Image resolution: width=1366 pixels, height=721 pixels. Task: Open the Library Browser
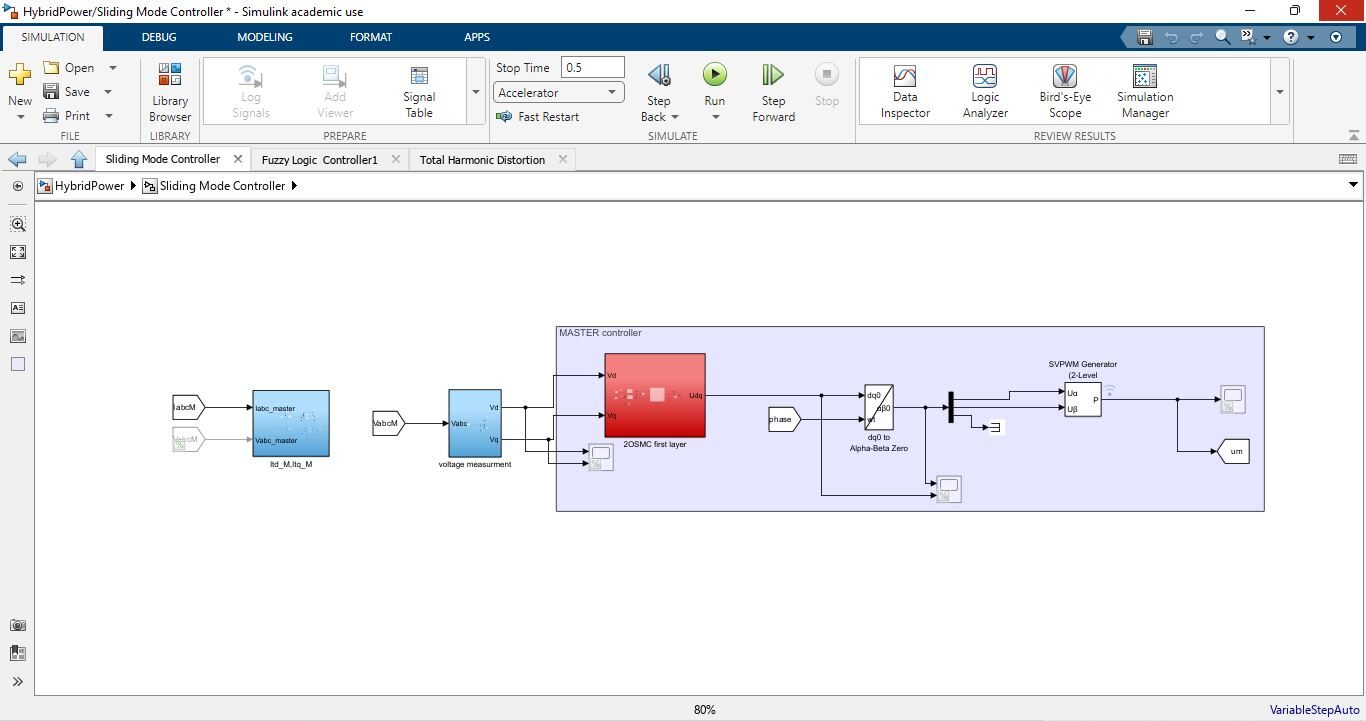(x=170, y=92)
